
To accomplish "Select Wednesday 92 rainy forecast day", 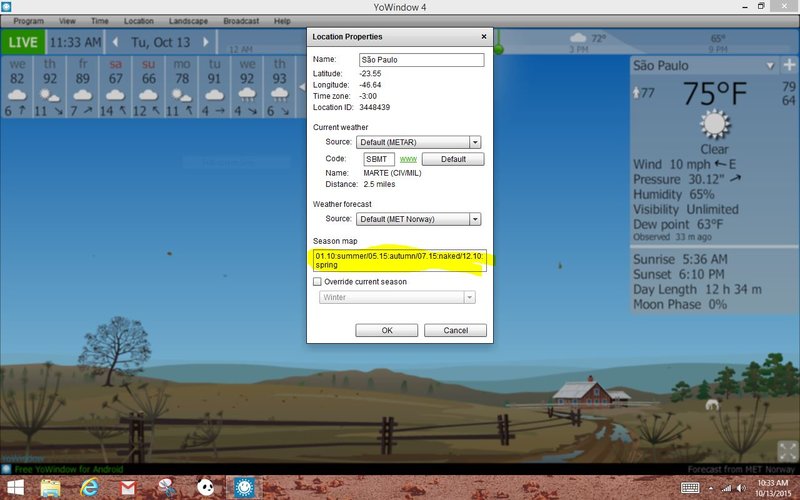I will coord(247,87).
